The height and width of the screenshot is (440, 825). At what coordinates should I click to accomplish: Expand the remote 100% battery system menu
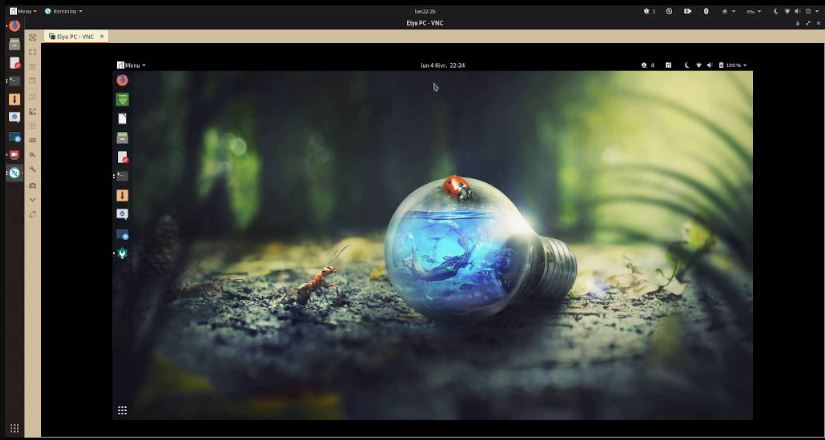[733, 65]
